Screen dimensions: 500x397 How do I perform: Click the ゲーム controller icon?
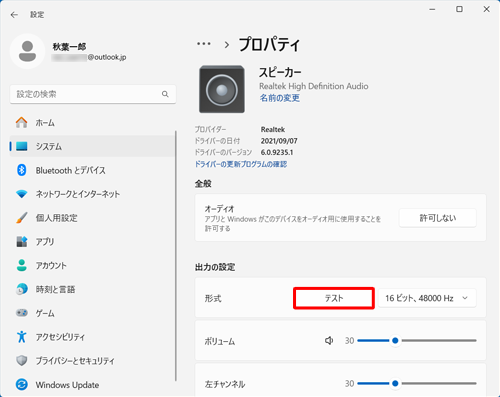[x=22, y=313]
